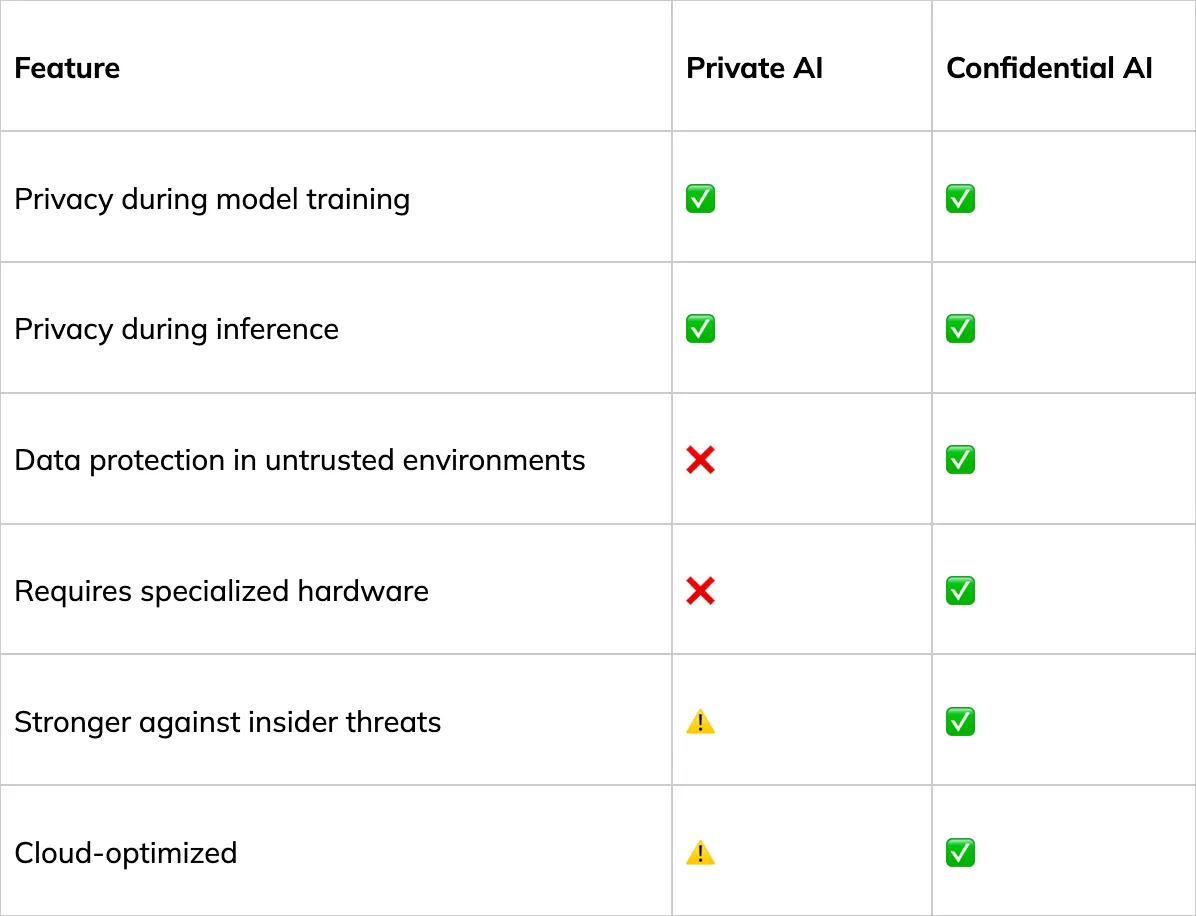This screenshot has height=916, width=1196.
Task: Click 'Requires specialized hardware' row label
Action: [221, 591]
